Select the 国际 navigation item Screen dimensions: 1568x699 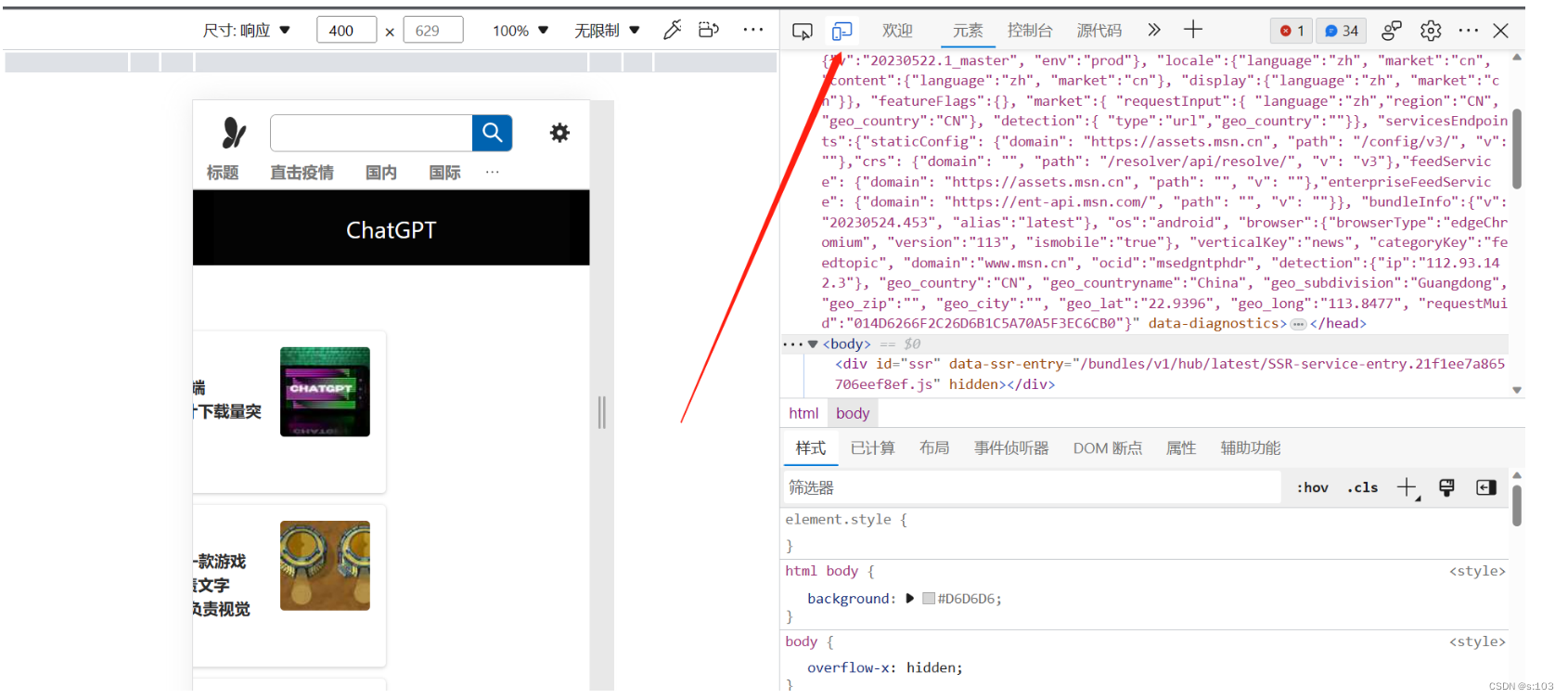pyautogui.click(x=445, y=173)
